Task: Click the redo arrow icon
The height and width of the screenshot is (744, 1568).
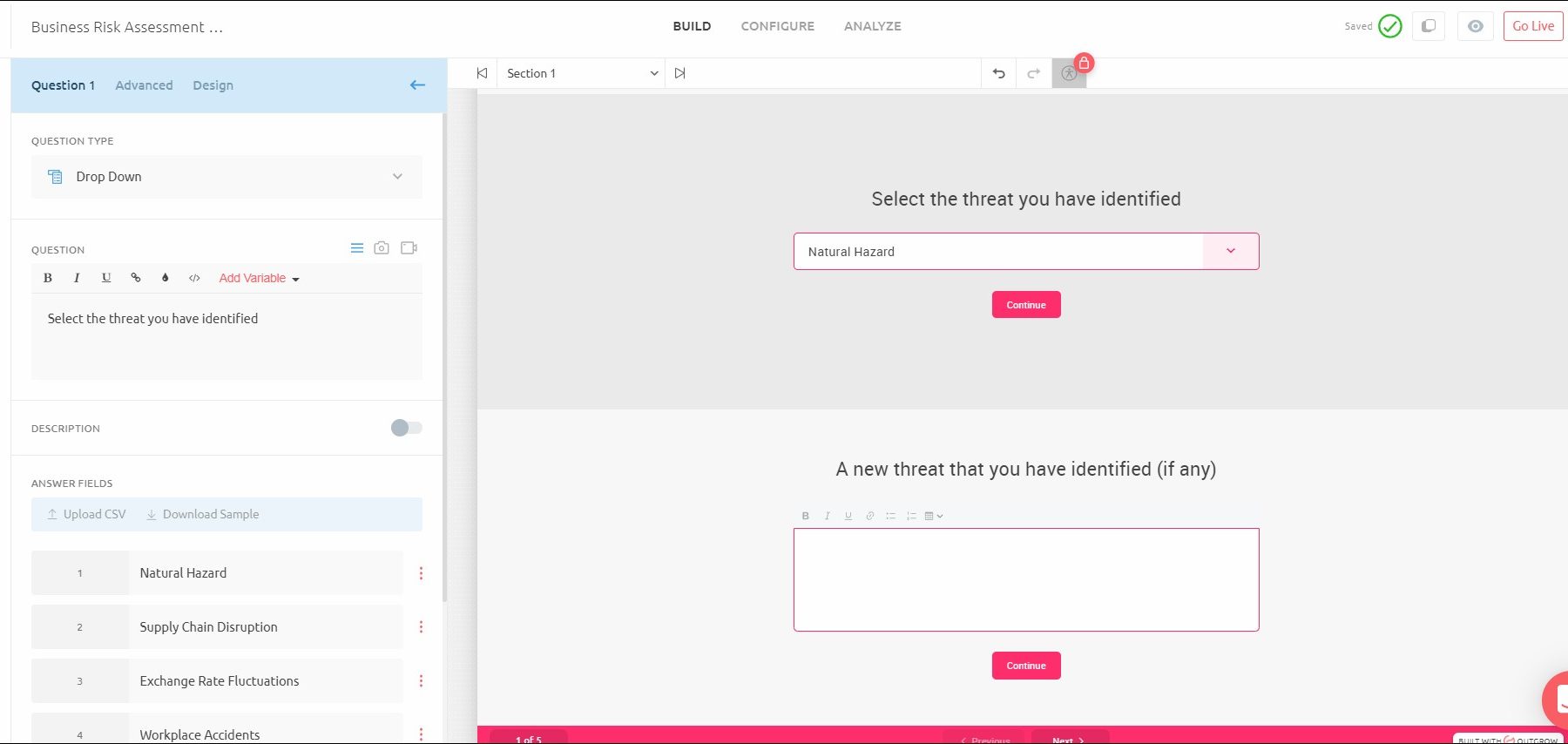Action: [1033, 74]
